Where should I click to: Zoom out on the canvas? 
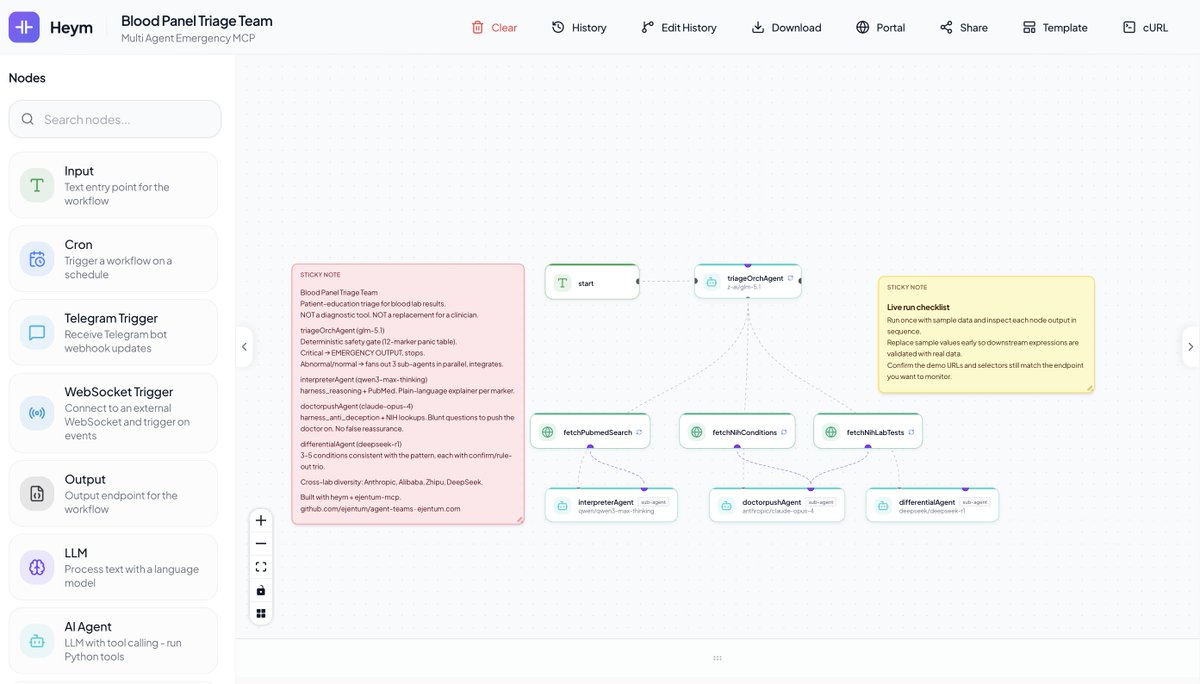click(261, 544)
